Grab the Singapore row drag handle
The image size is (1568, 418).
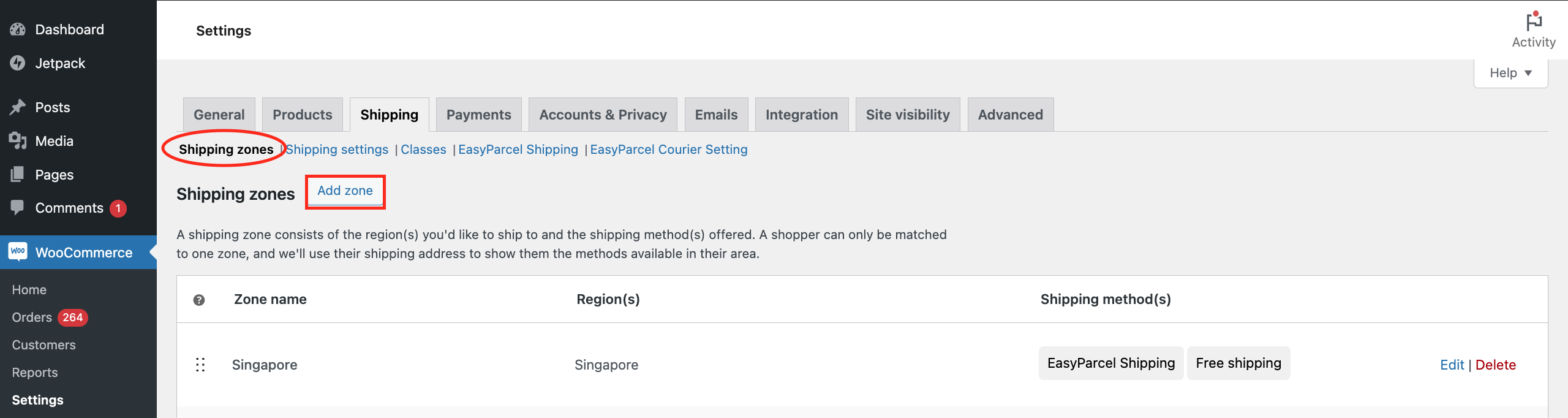tap(200, 365)
